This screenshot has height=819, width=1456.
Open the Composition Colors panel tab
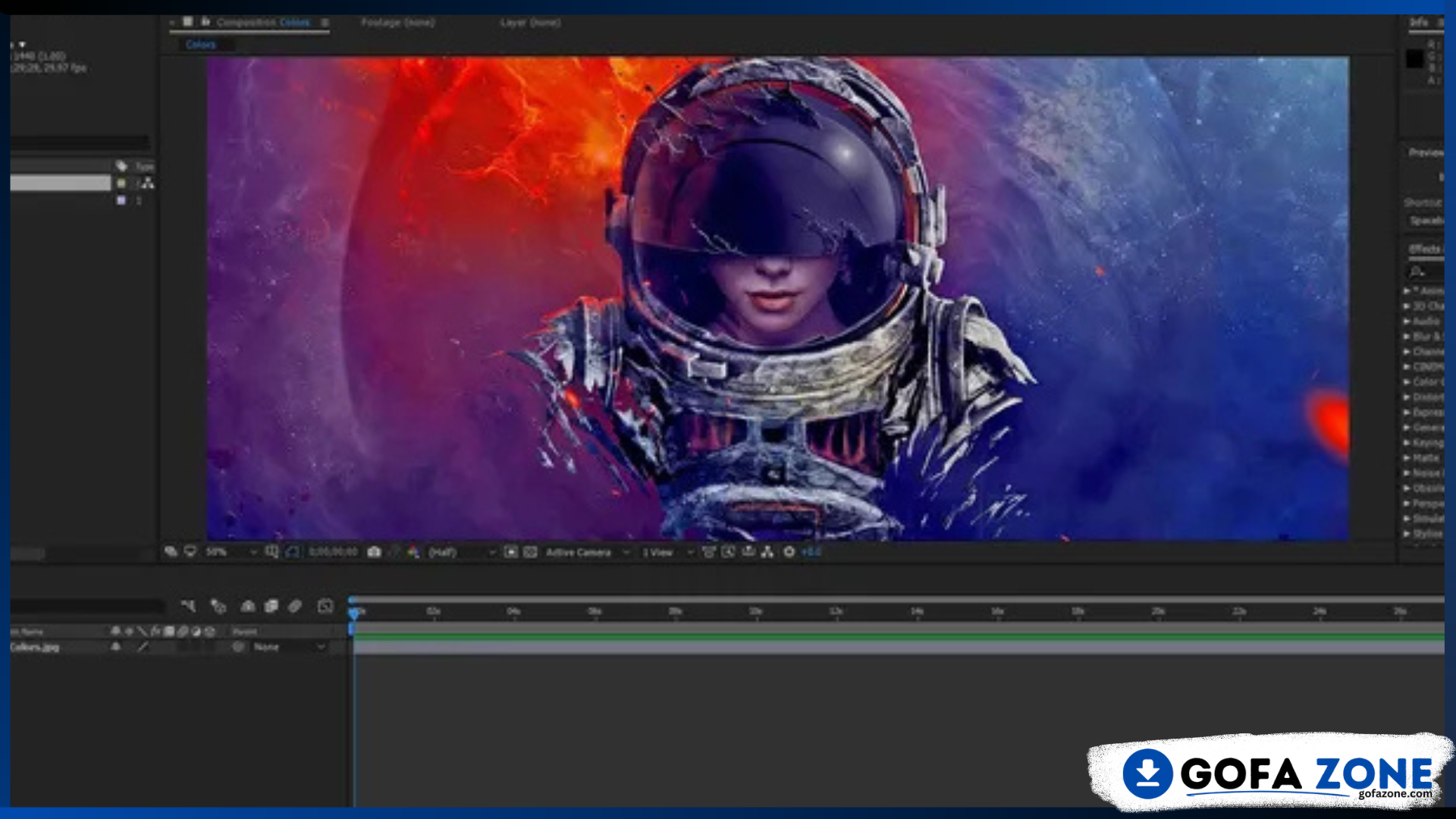[262, 23]
